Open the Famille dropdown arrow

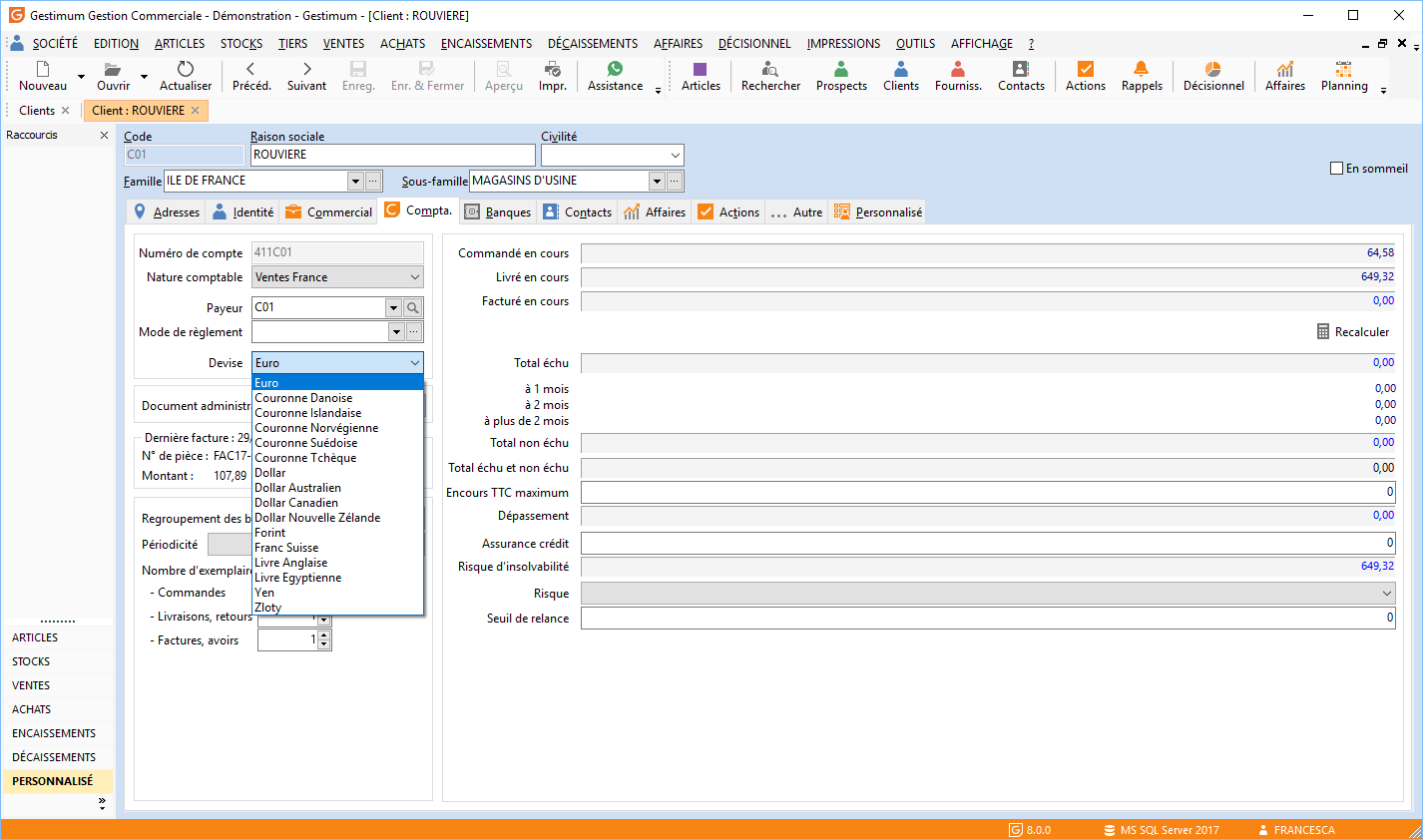(x=355, y=181)
